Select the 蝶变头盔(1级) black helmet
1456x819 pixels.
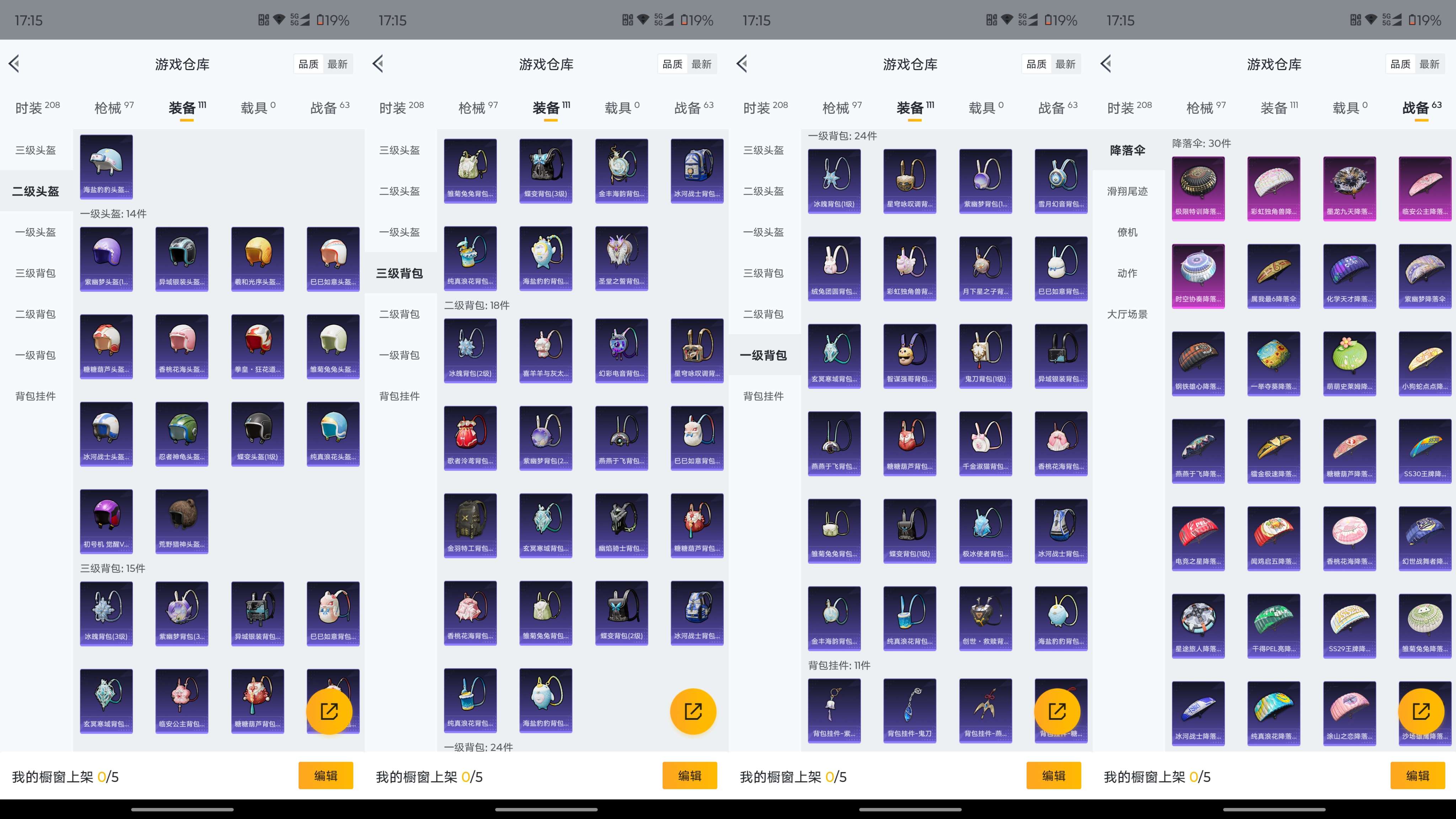[258, 434]
